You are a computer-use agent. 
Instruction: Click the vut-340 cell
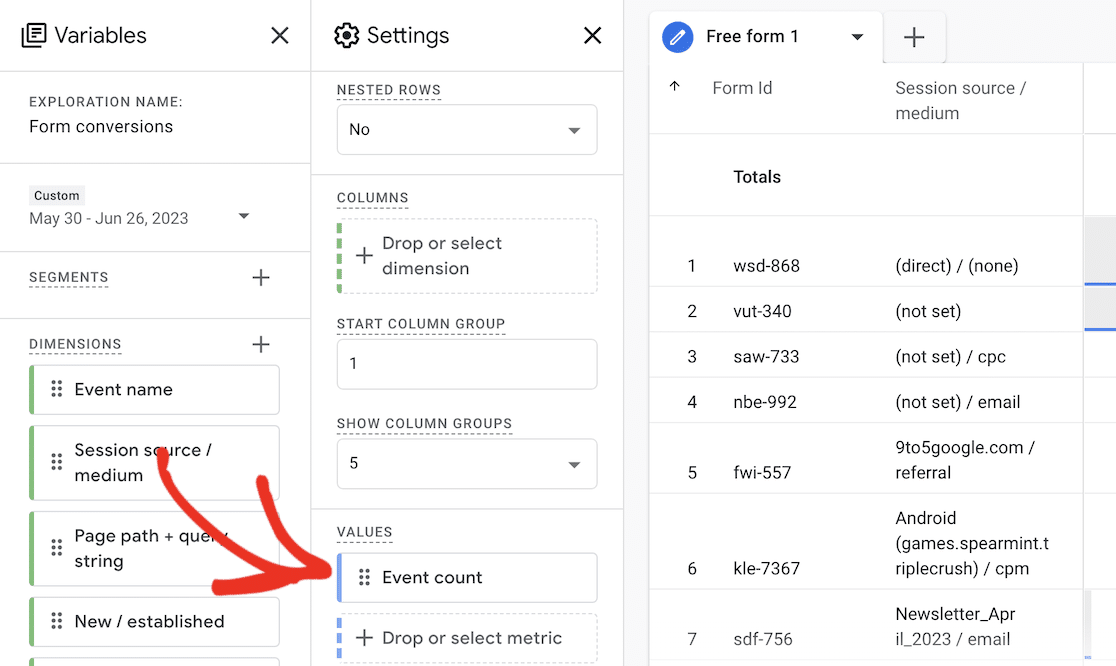click(762, 311)
